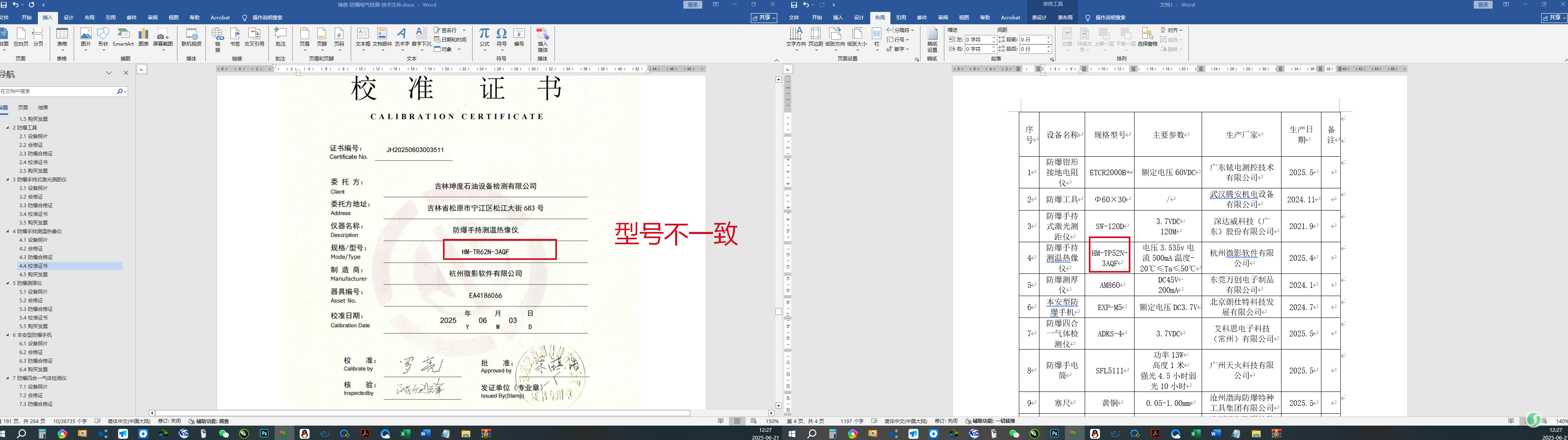Open the 分隔符 breaks dropdown
The width and height of the screenshot is (1568, 440).
point(900,30)
